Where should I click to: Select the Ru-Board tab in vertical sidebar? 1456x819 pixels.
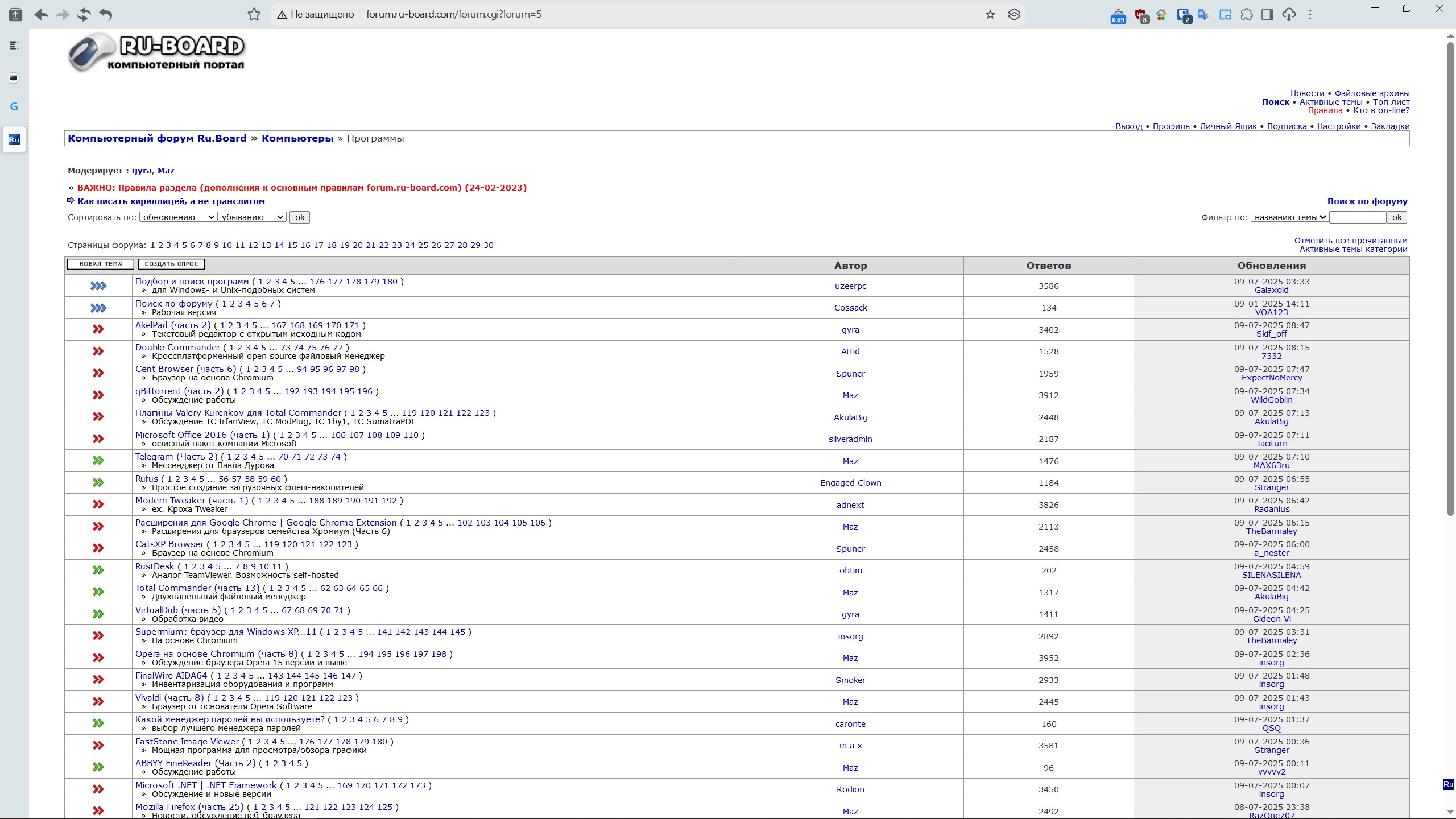point(14,139)
